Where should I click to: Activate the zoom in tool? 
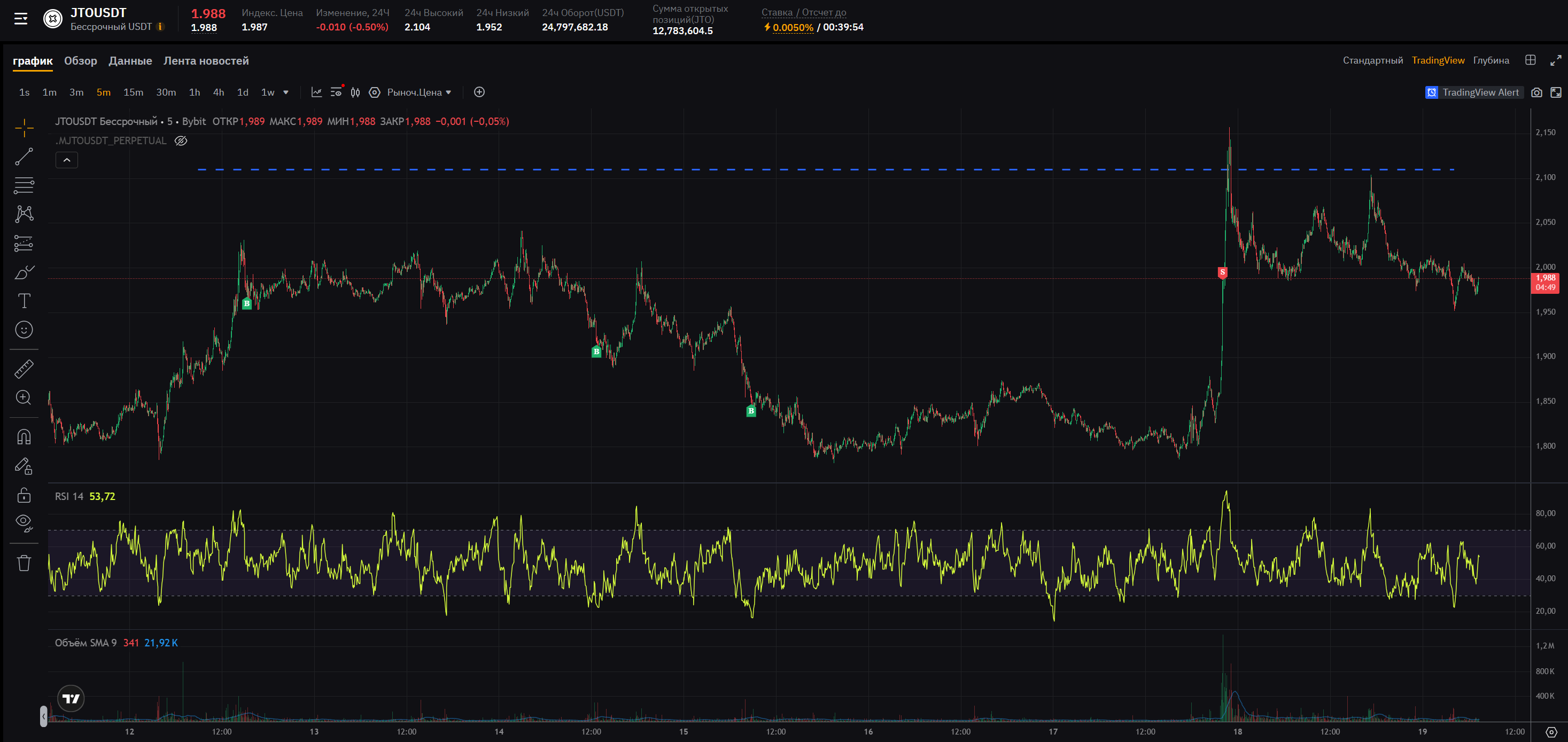[x=24, y=397]
